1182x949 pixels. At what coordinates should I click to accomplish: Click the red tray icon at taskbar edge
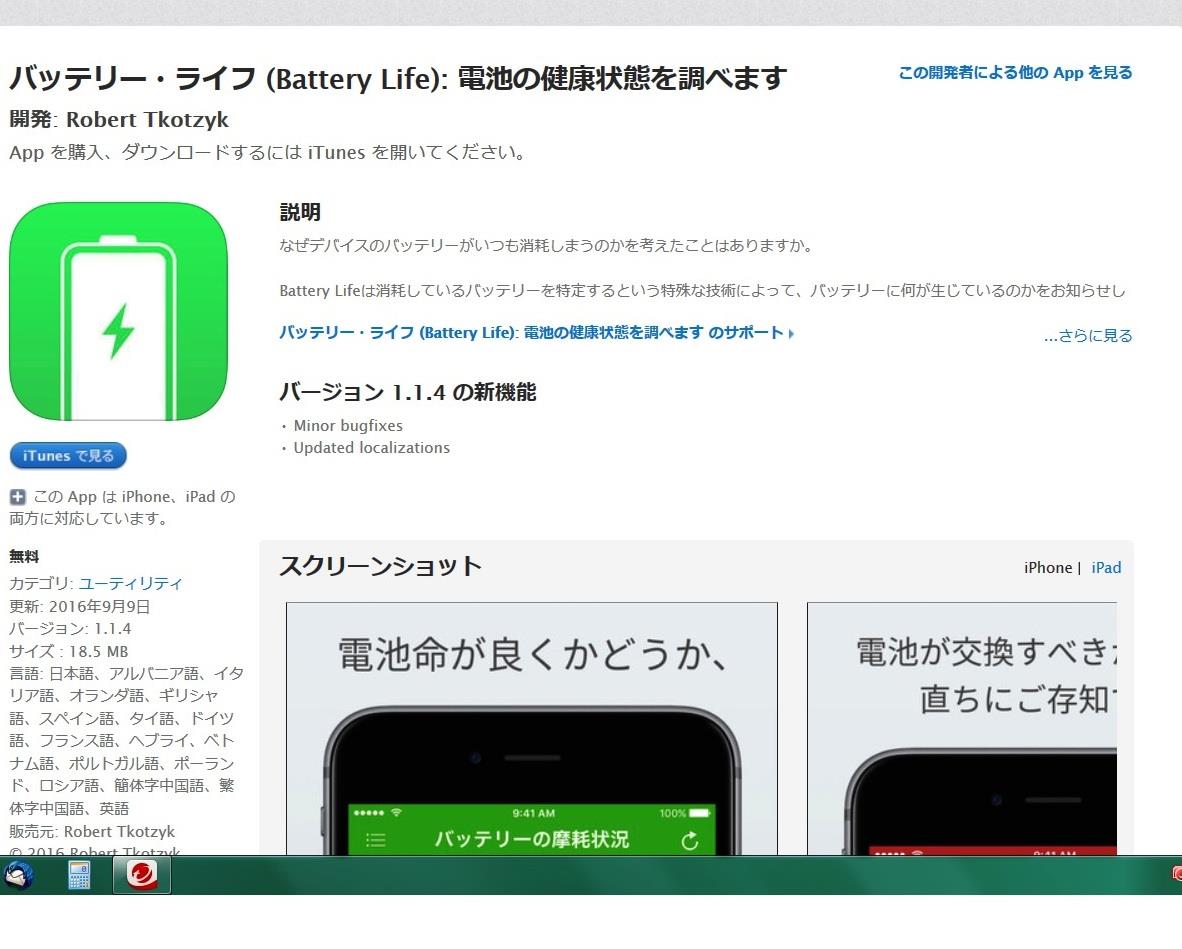(1177, 874)
